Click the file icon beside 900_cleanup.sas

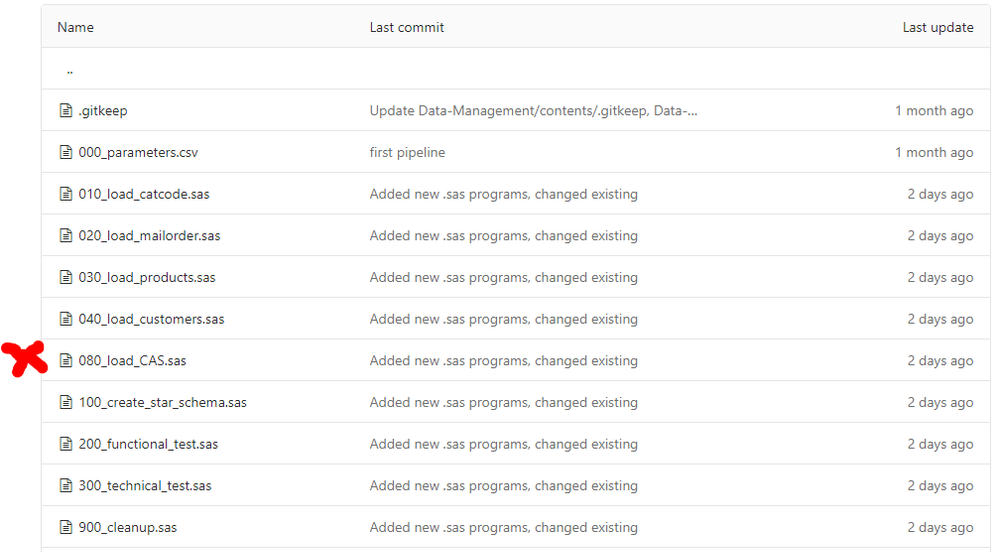click(x=66, y=528)
